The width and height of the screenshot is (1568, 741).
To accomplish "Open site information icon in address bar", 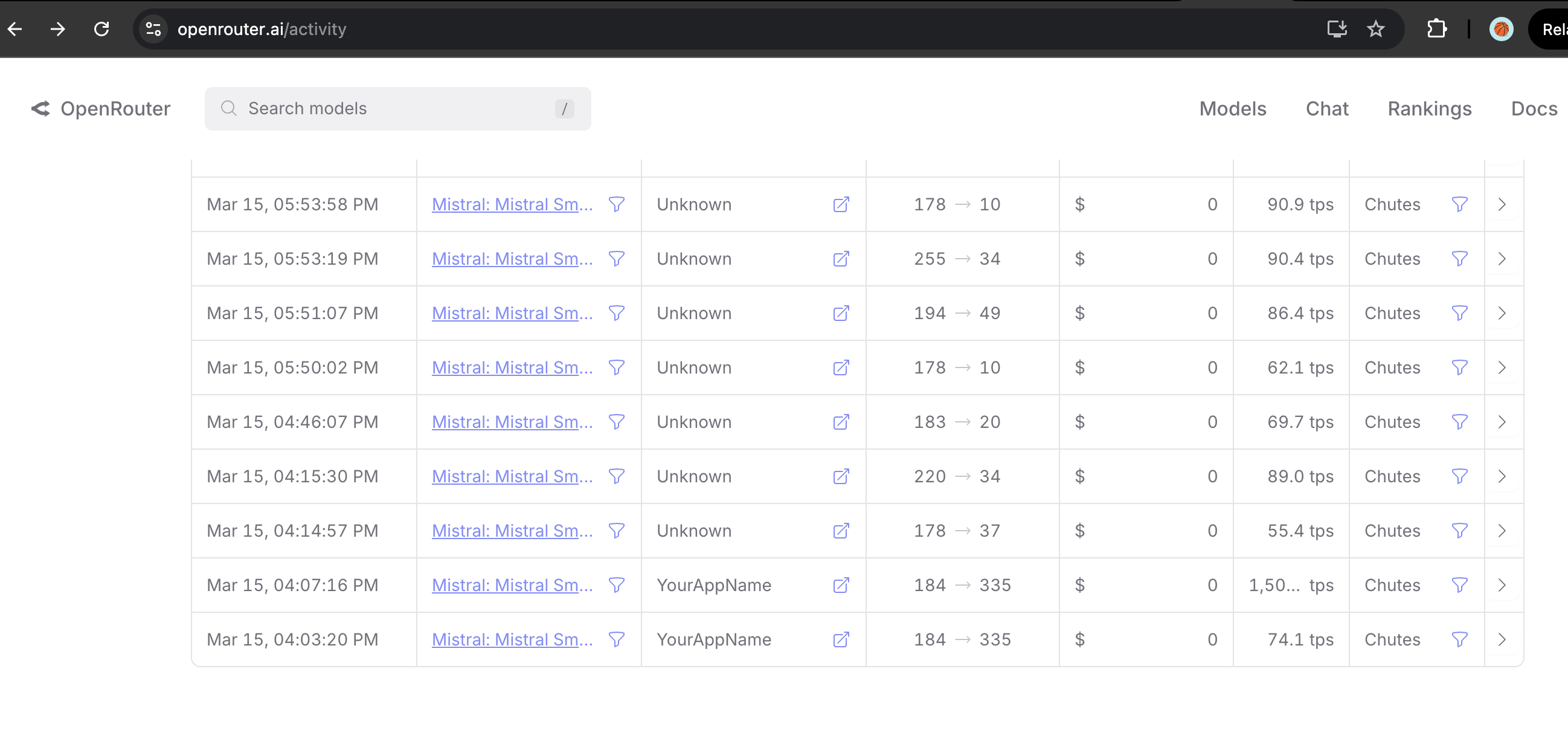I will click(x=153, y=29).
